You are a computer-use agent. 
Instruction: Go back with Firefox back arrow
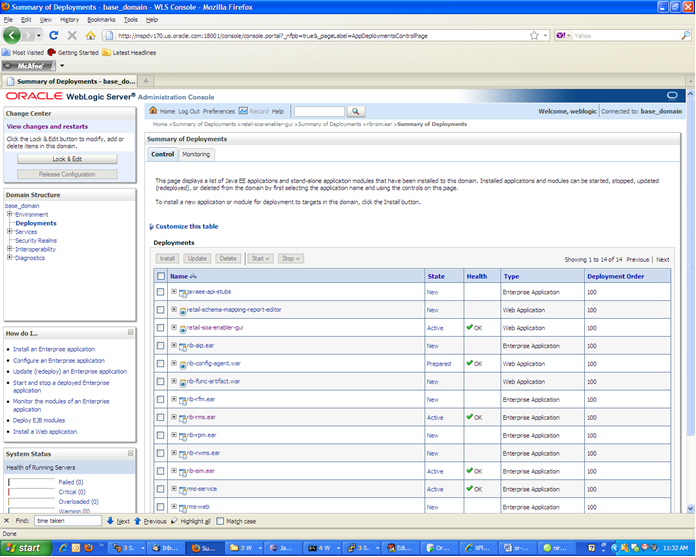[12, 36]
